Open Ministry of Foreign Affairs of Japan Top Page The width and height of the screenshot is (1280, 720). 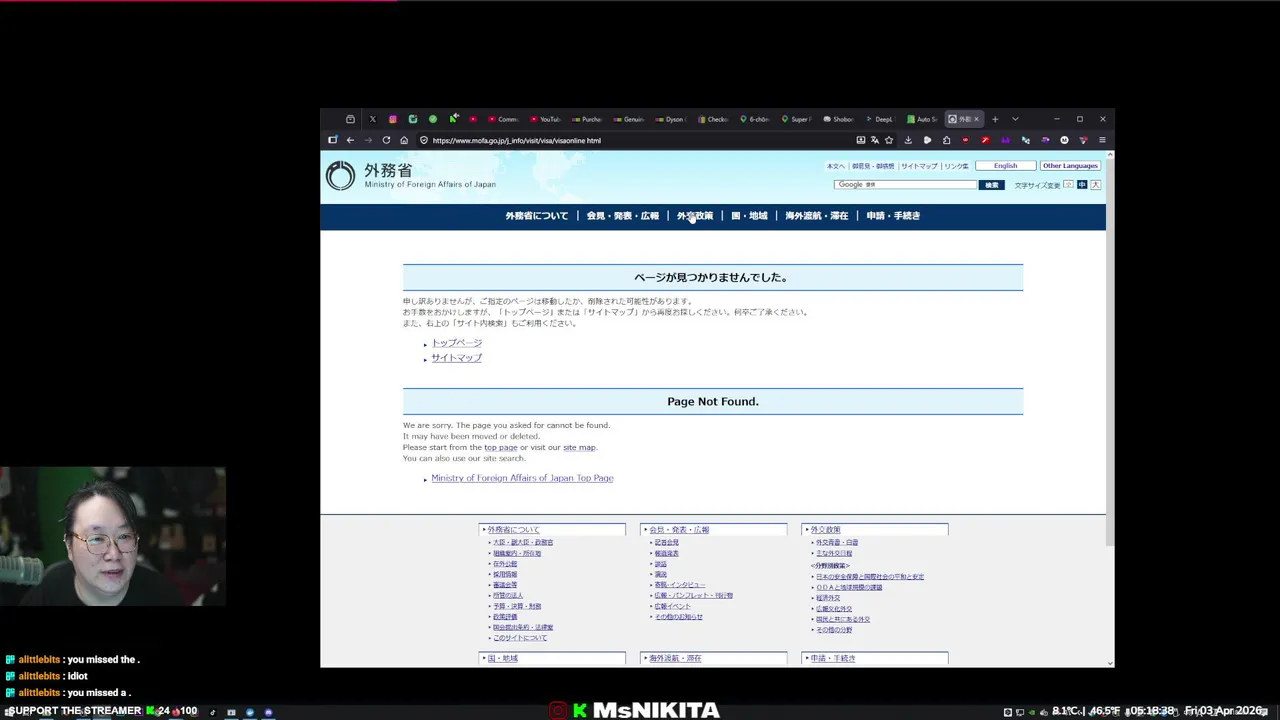click(x=522, y=478)
